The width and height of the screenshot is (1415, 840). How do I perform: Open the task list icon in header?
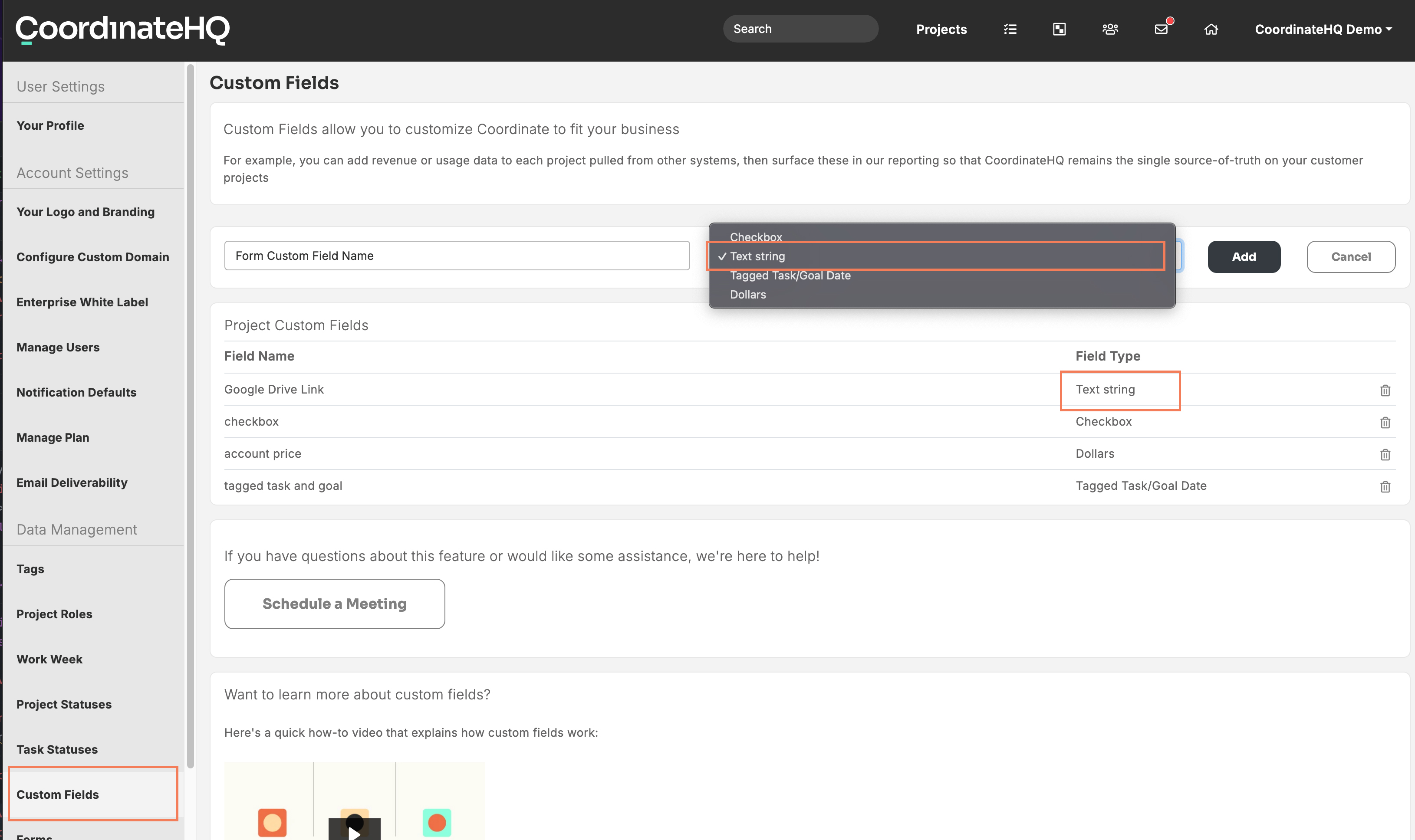[1010, 29]
